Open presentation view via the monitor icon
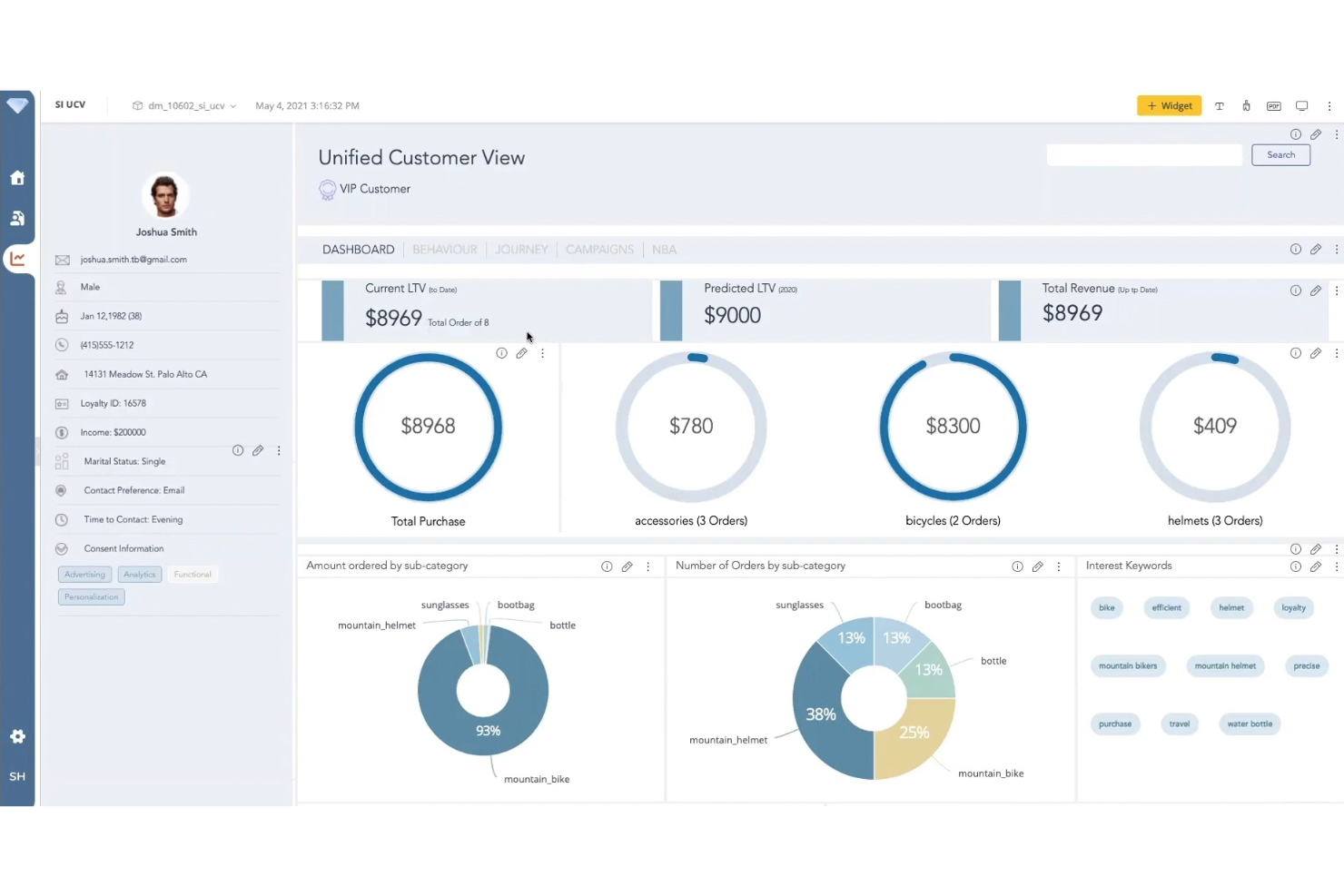 point(1301,105)
